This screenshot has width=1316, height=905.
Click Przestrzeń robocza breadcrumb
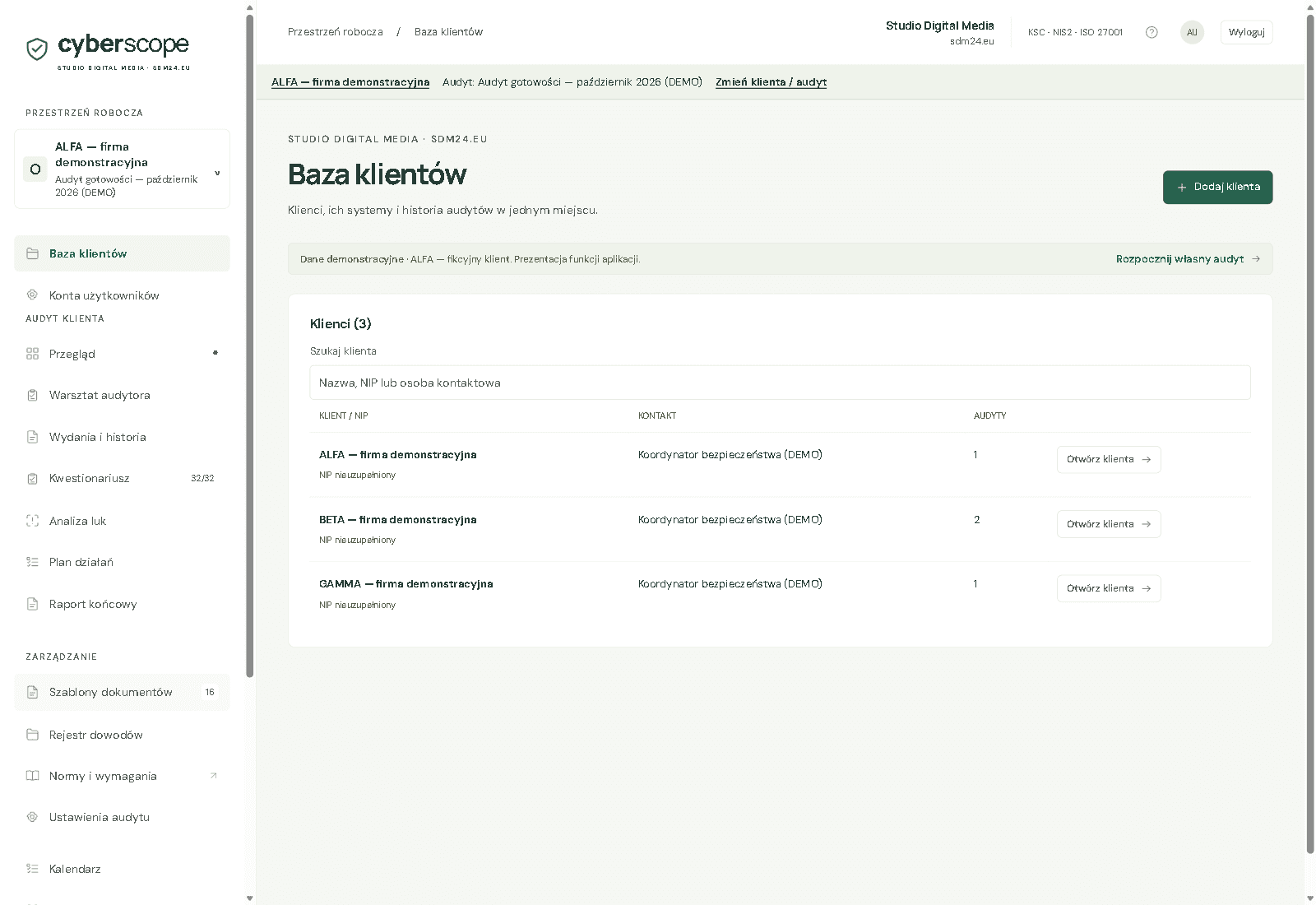click(x=336, y=32)
